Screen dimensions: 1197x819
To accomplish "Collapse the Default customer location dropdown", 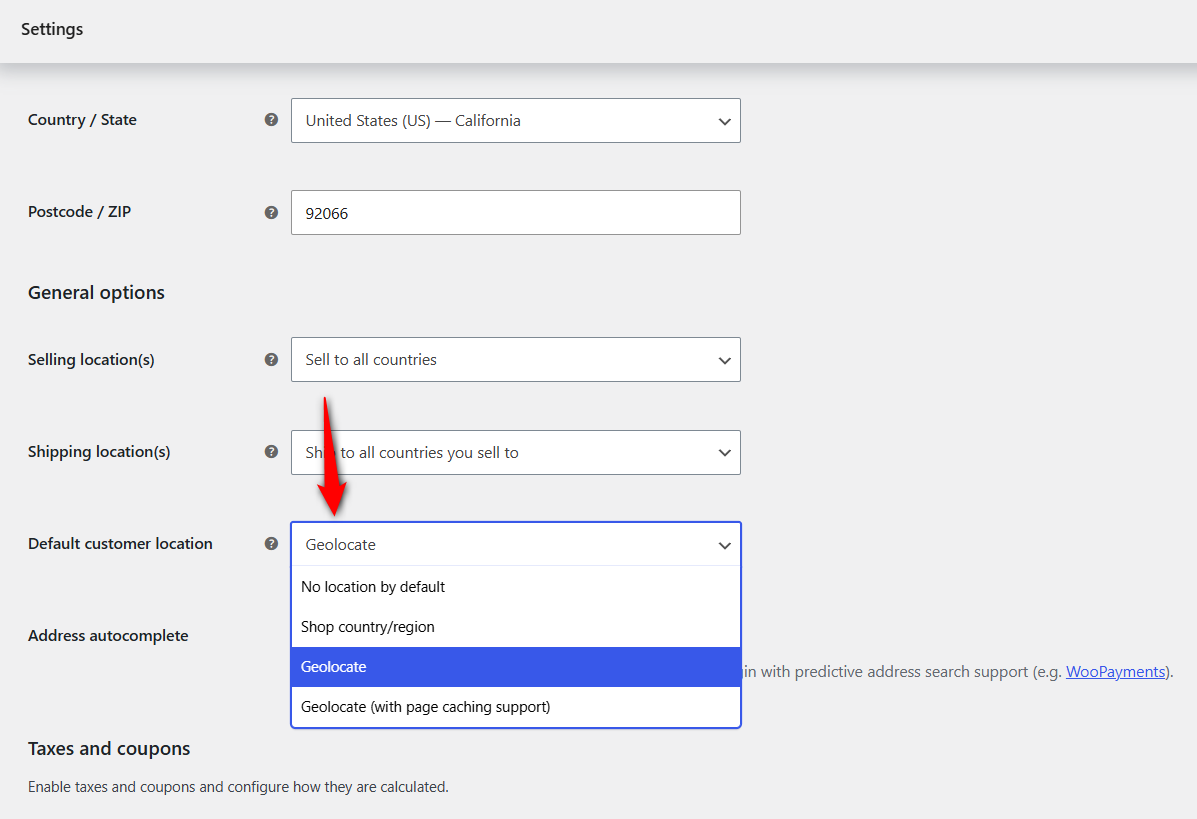I will 515,544.
